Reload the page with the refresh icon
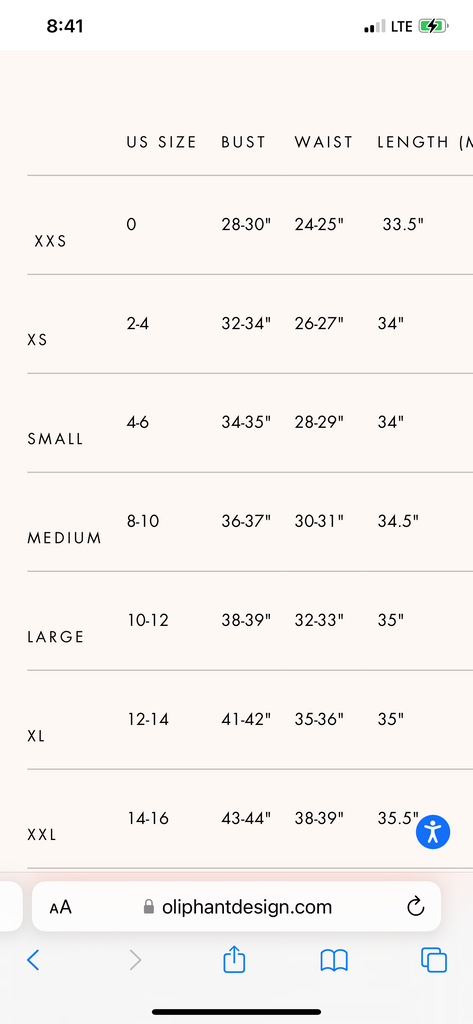 point(416,906)
